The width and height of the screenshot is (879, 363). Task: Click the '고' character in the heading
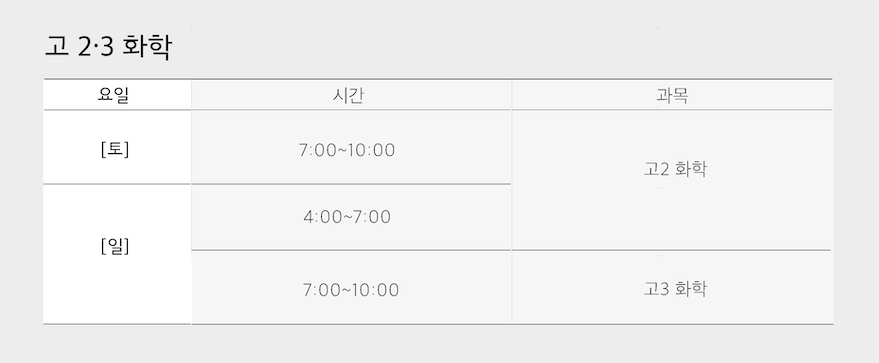tap(56, 46)
